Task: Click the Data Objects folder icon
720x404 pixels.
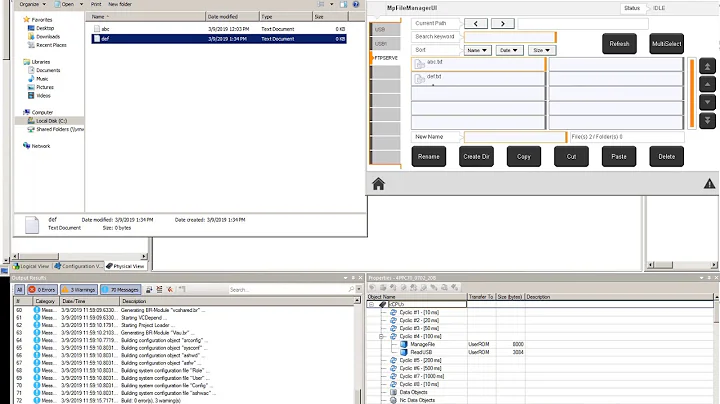Action: click(394, 392)
